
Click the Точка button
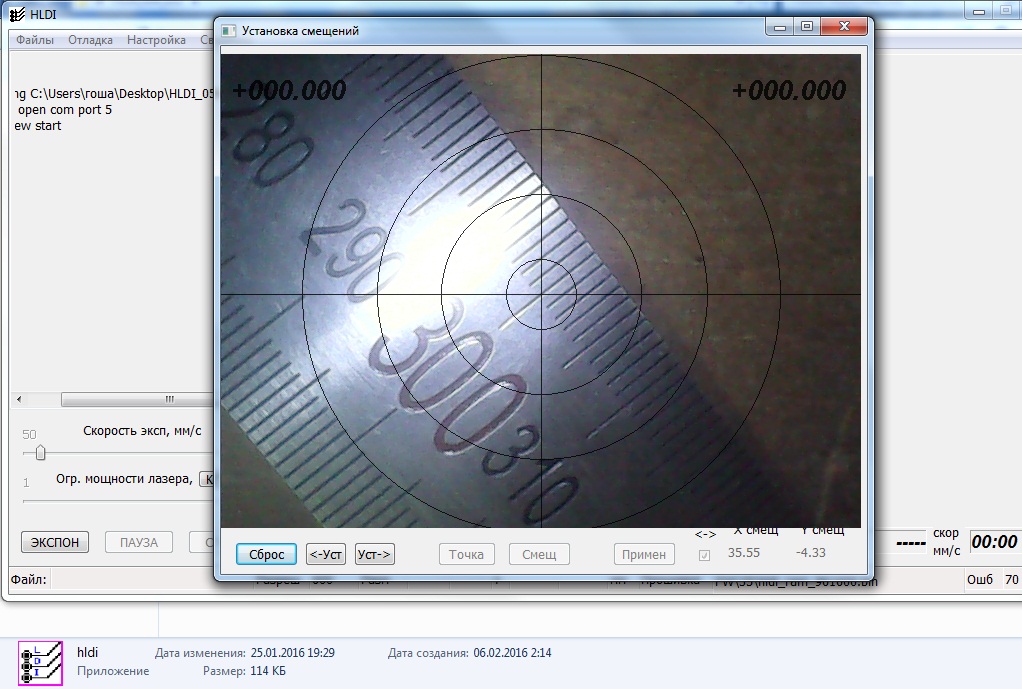click(x=466, y=554)
